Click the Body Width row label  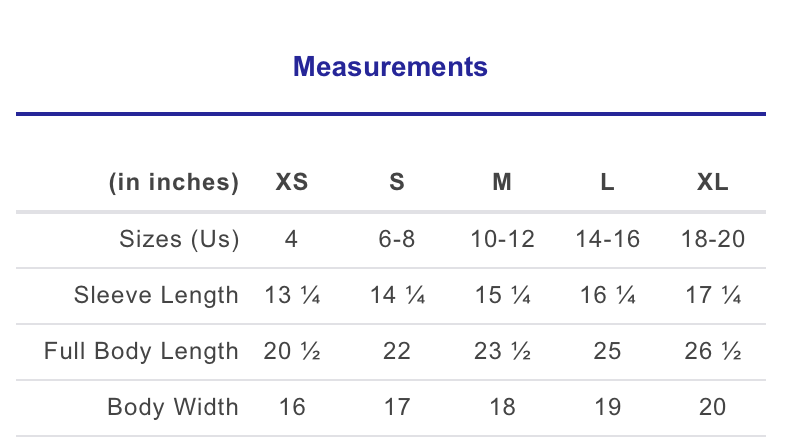pyautogui.click(x=173, y=407)
